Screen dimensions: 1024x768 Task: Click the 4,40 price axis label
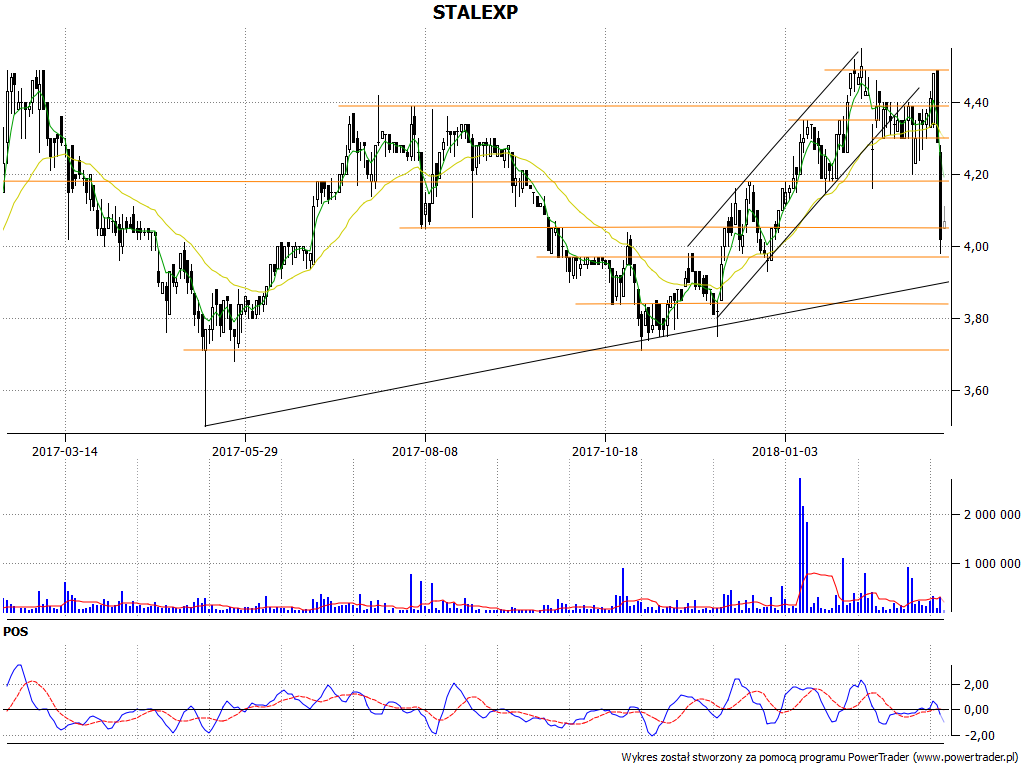tap(976, 103)
